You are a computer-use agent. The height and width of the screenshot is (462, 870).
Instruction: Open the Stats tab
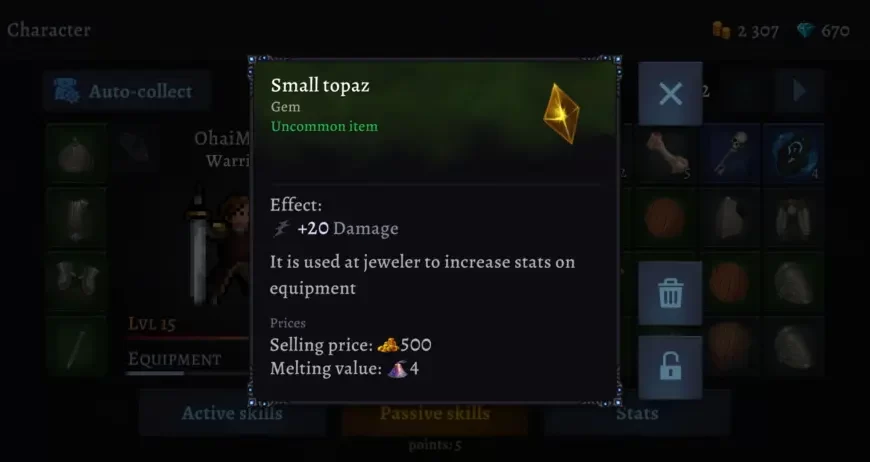[x=637, y=413]
